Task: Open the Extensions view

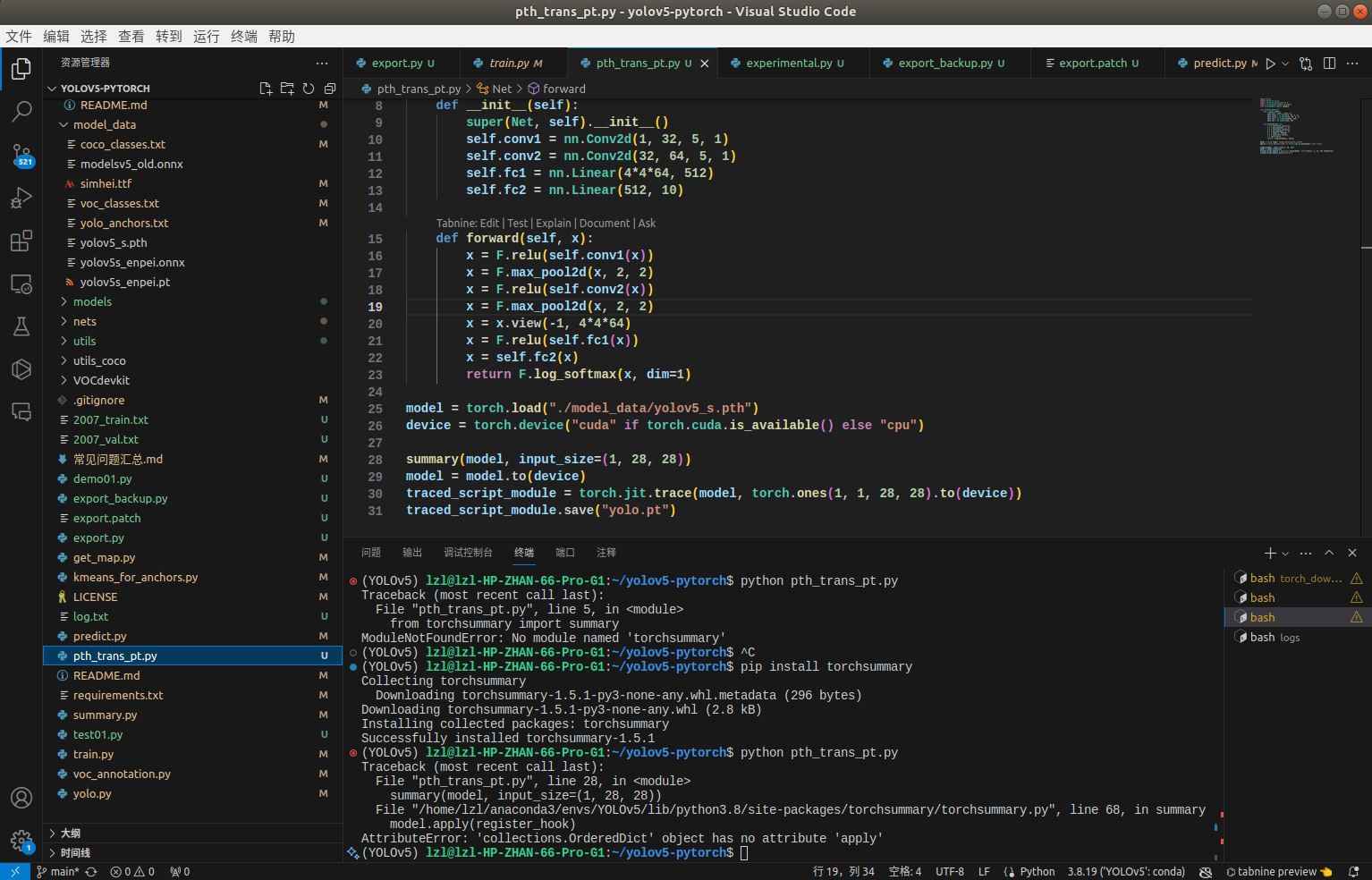Action: pyautogui.click(x=21, y=241)
